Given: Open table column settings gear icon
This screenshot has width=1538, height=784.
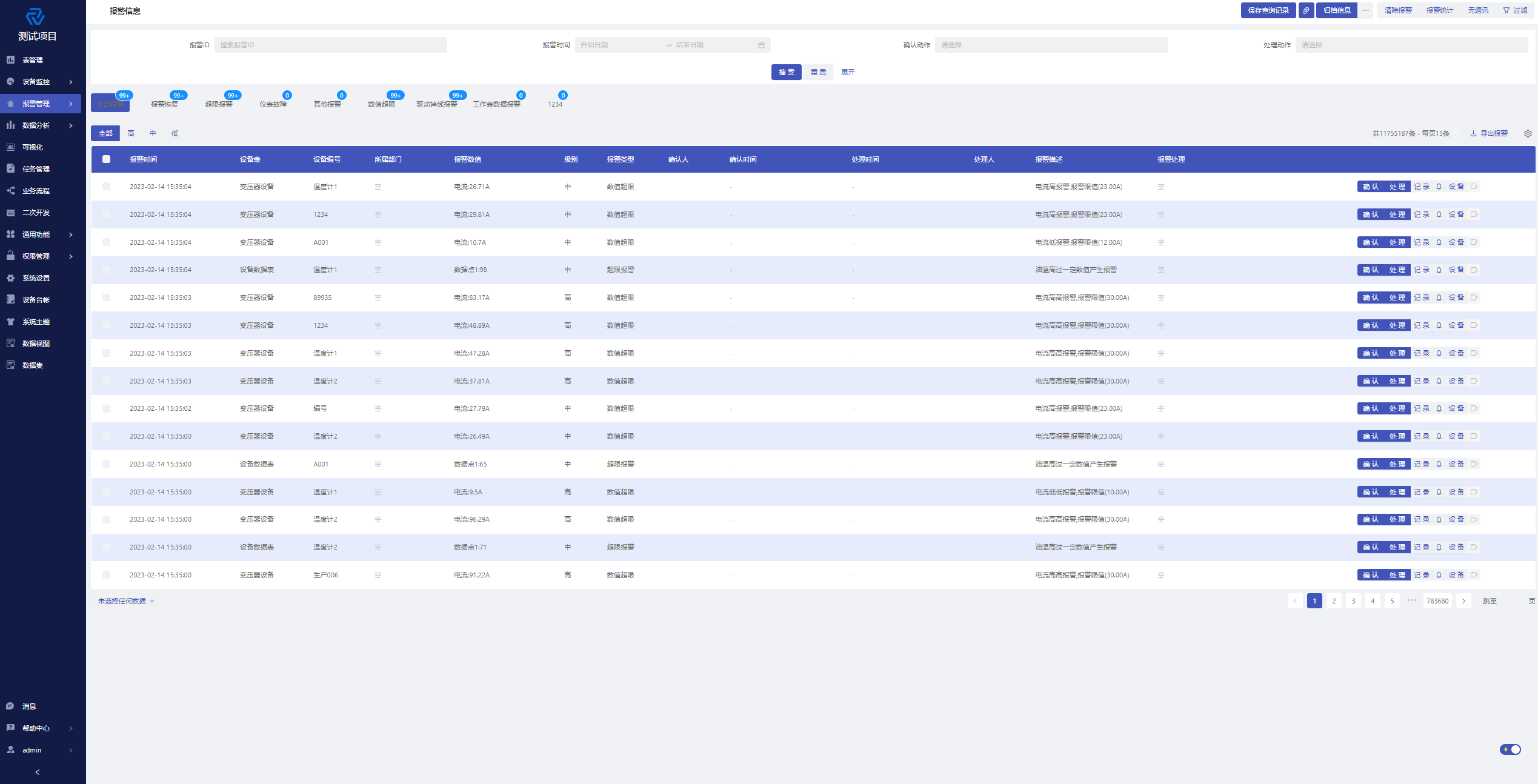Looking at the screenshot, I should [1528, 133].
